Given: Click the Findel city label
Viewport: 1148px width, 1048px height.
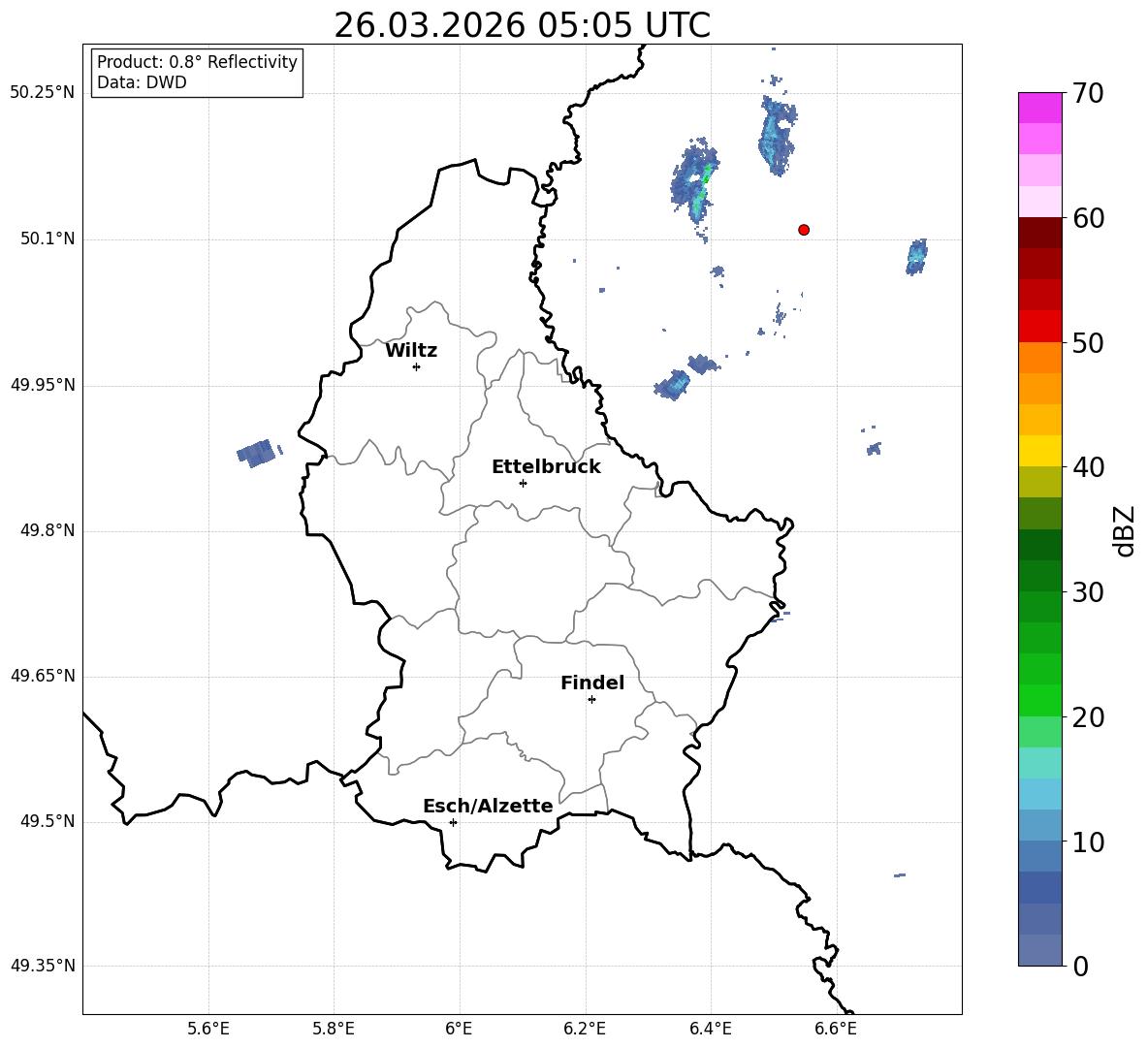Looking at the screenshot, I should (592, 683).
